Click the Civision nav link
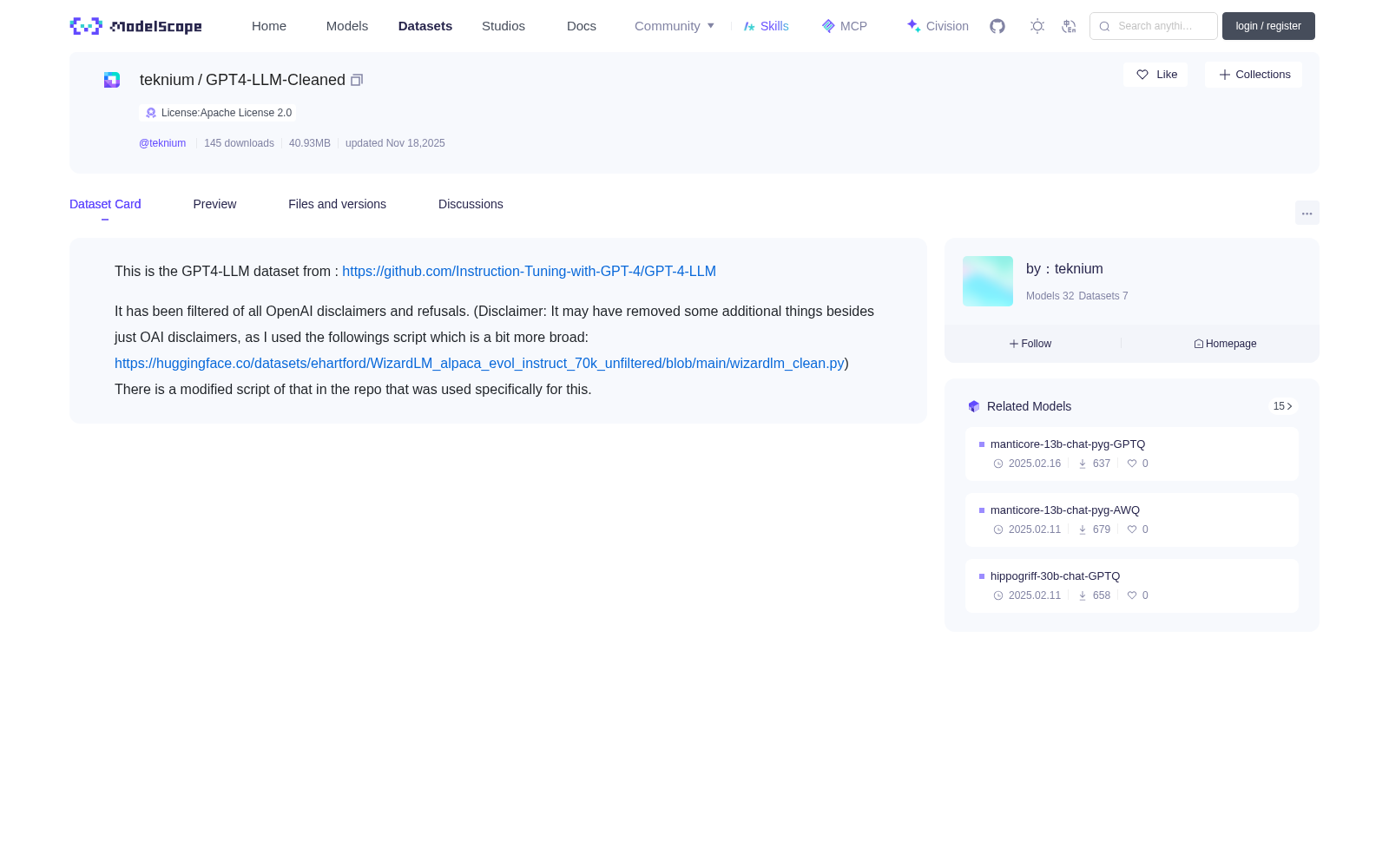 [x=938, y=26]
